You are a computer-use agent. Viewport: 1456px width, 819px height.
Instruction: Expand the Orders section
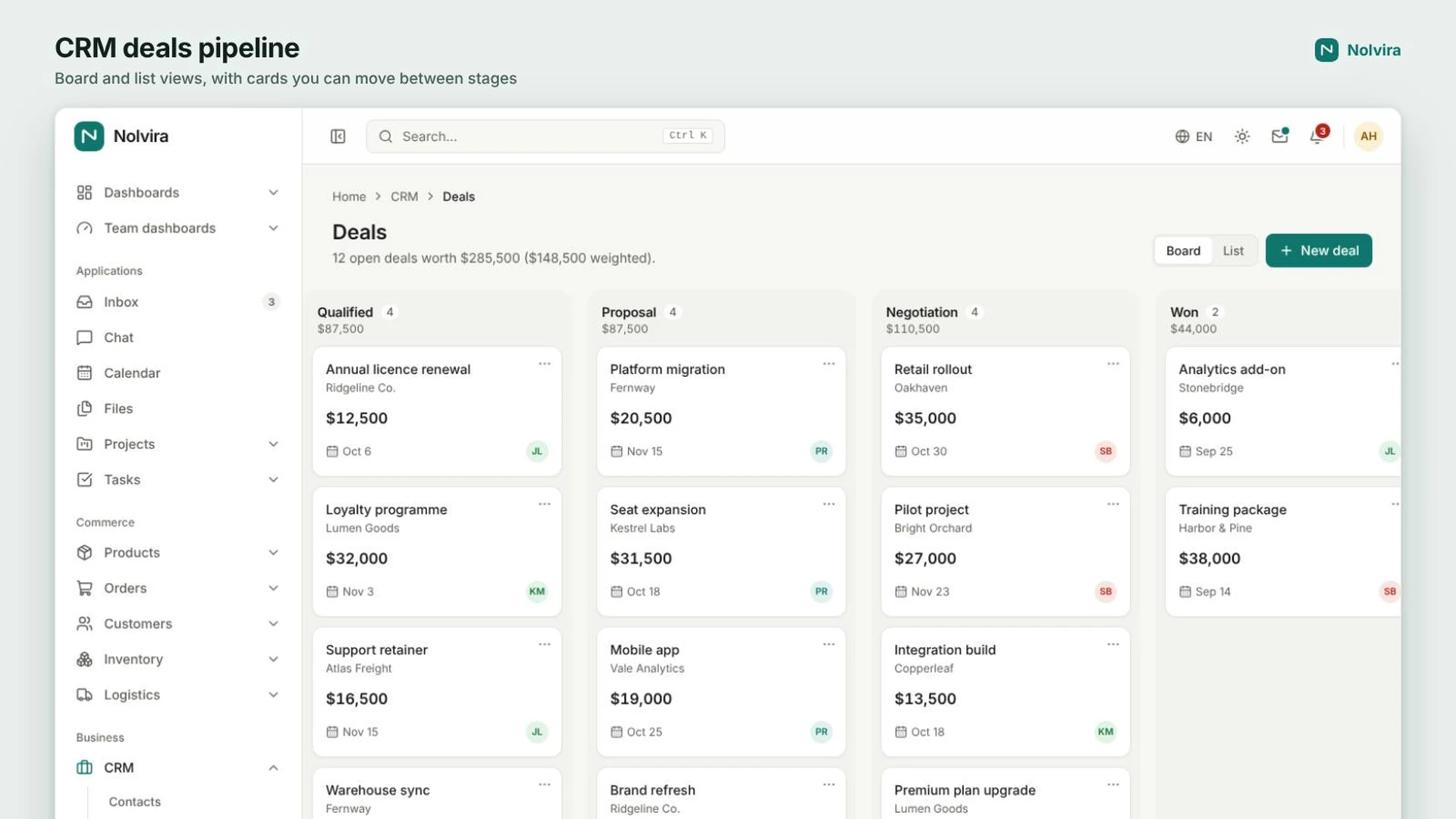tap(177, 588)
